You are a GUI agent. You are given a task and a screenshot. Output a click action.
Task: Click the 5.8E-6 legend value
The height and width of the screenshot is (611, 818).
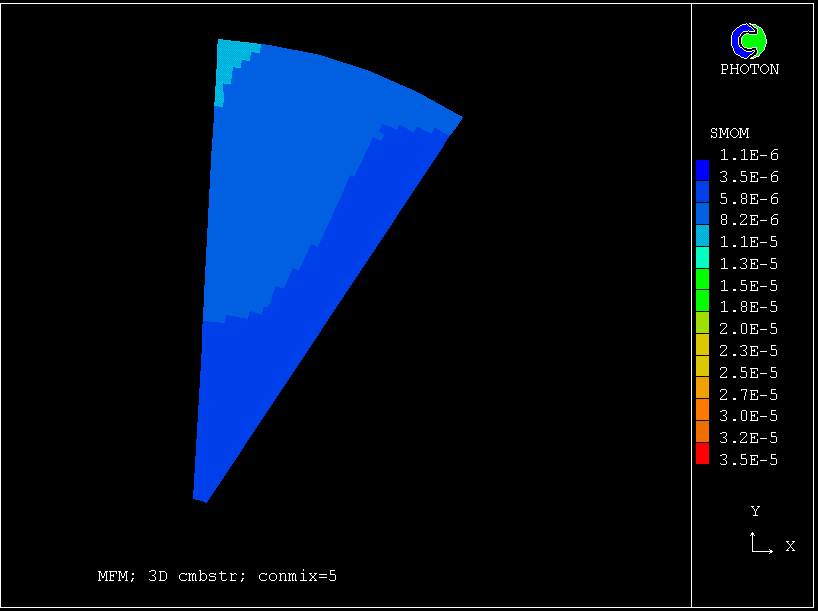click(748, 198)
